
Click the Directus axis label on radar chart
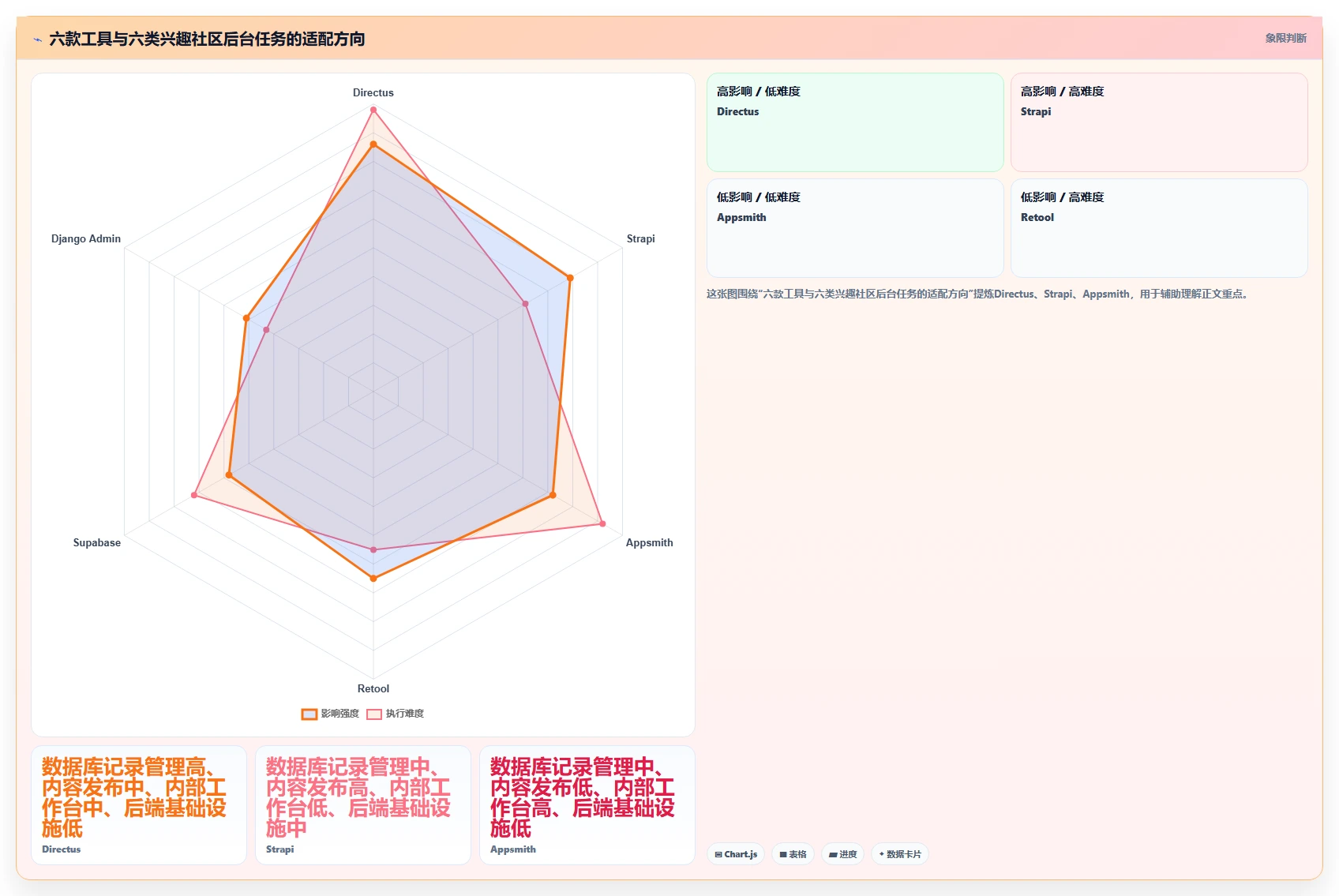373,92
